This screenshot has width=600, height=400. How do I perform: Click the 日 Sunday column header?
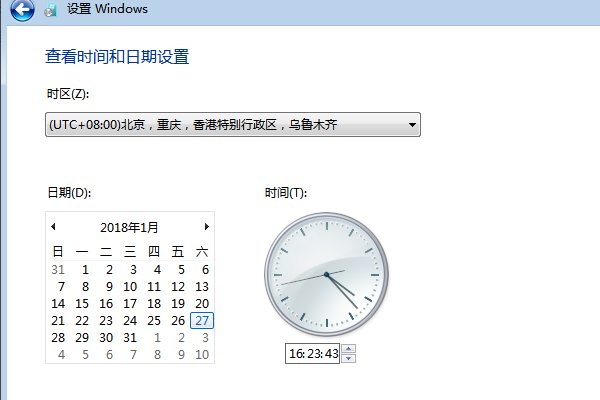(58, 251)
